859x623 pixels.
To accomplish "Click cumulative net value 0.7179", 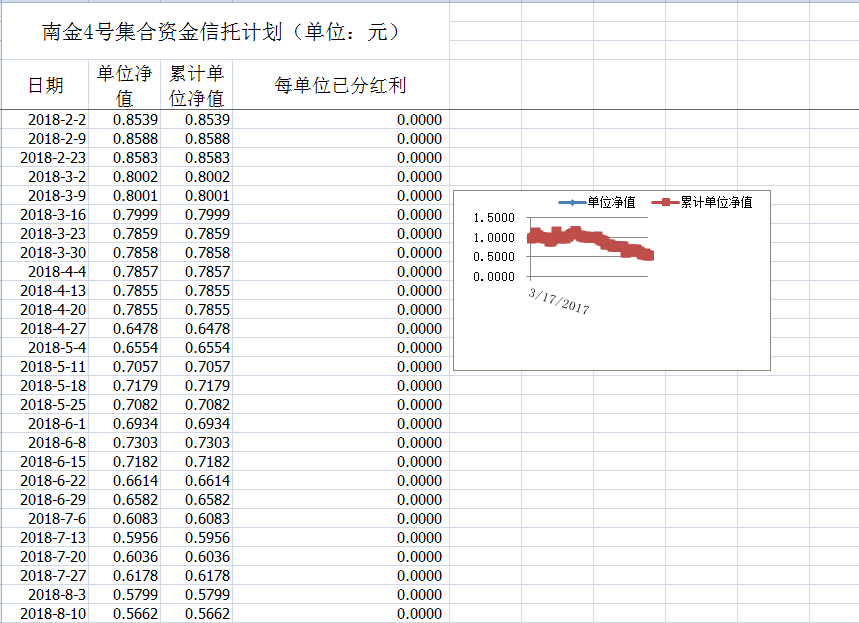I will (x=196, y=386).
